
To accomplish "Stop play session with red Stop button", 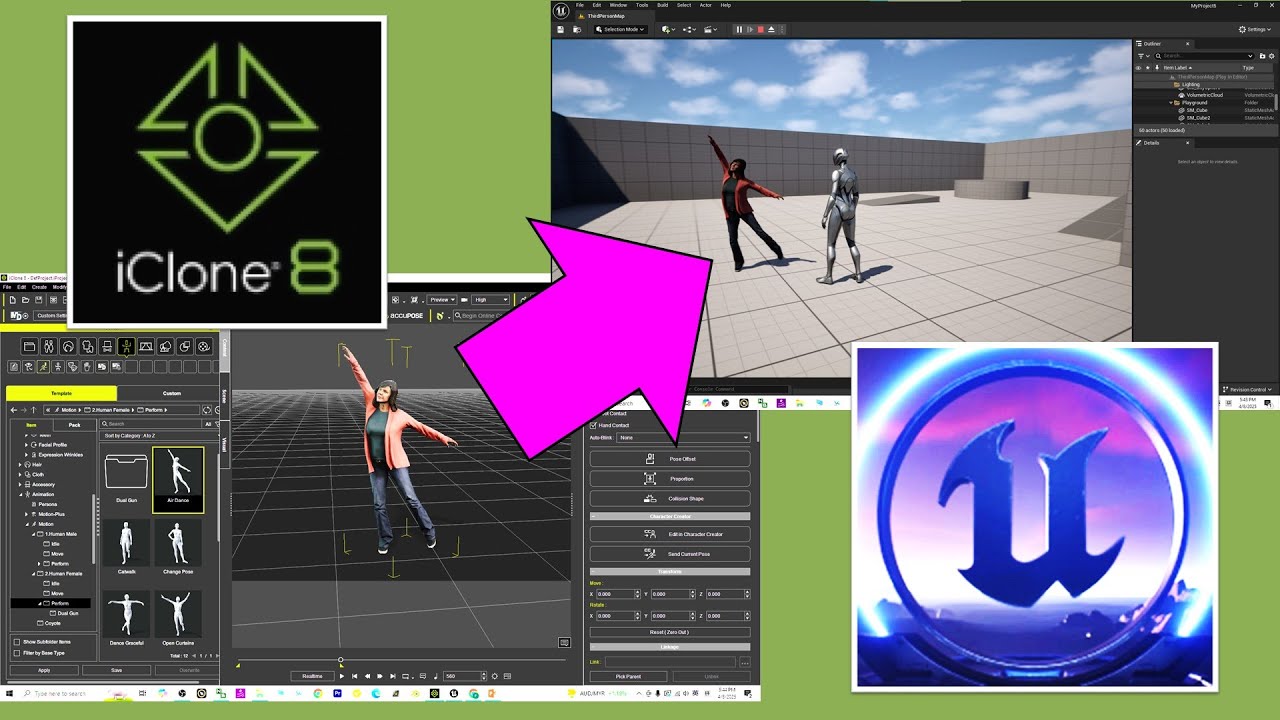I will coord(761,29).
